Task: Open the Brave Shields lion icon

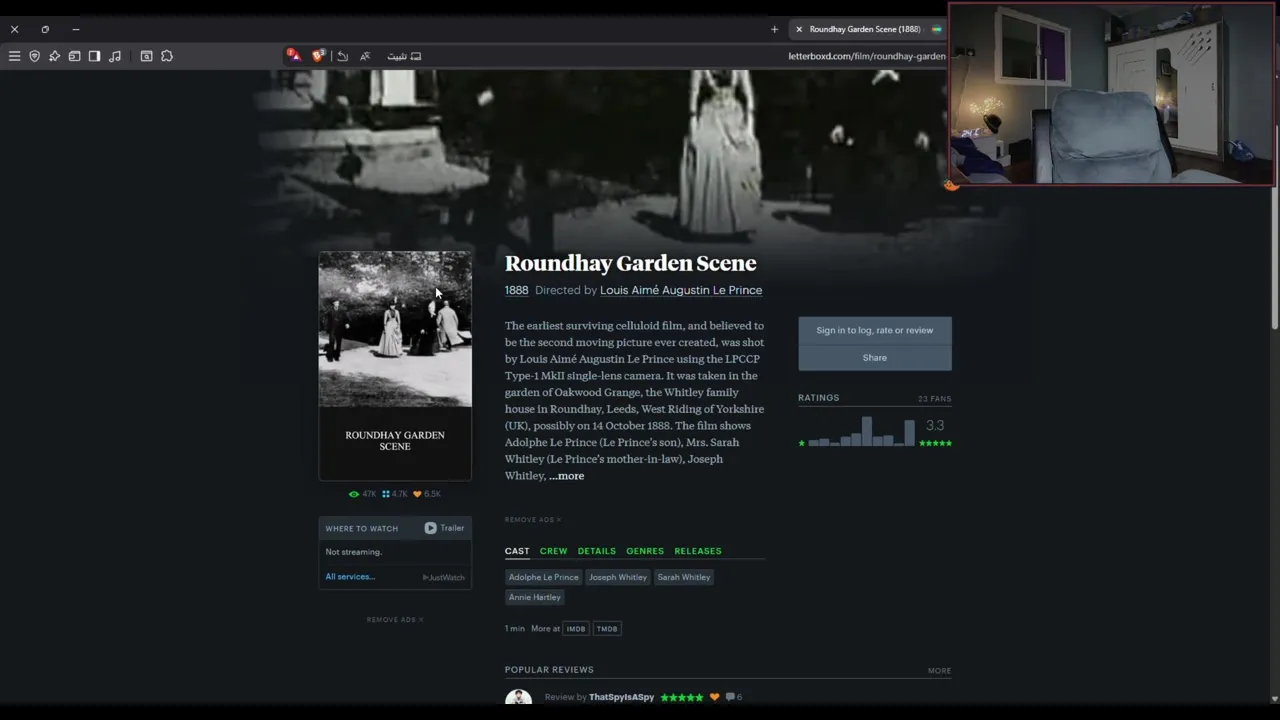Action: point(318,55)
